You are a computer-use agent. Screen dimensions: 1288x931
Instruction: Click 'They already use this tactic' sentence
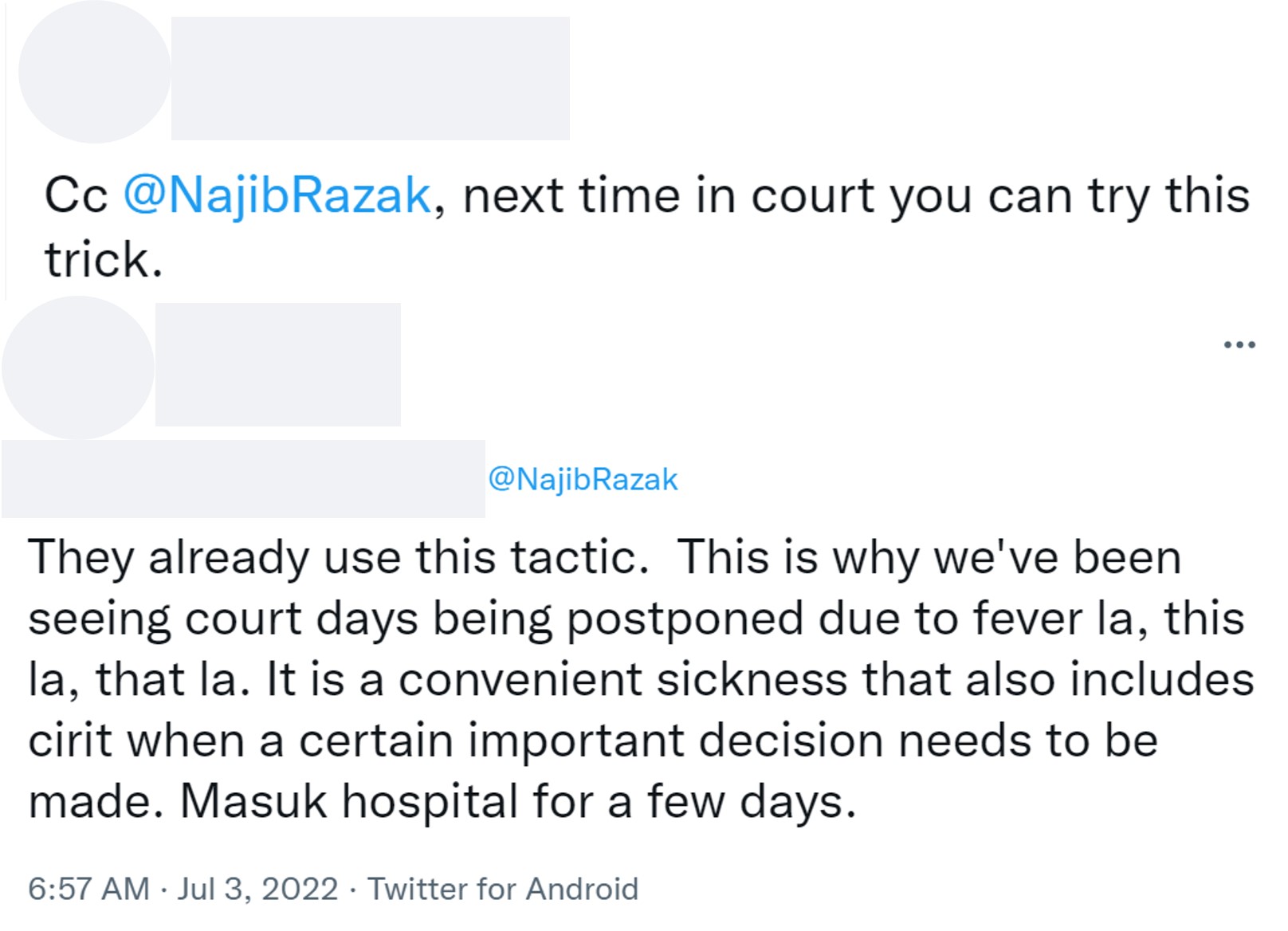pyautogui.click(x=338, y=556)
